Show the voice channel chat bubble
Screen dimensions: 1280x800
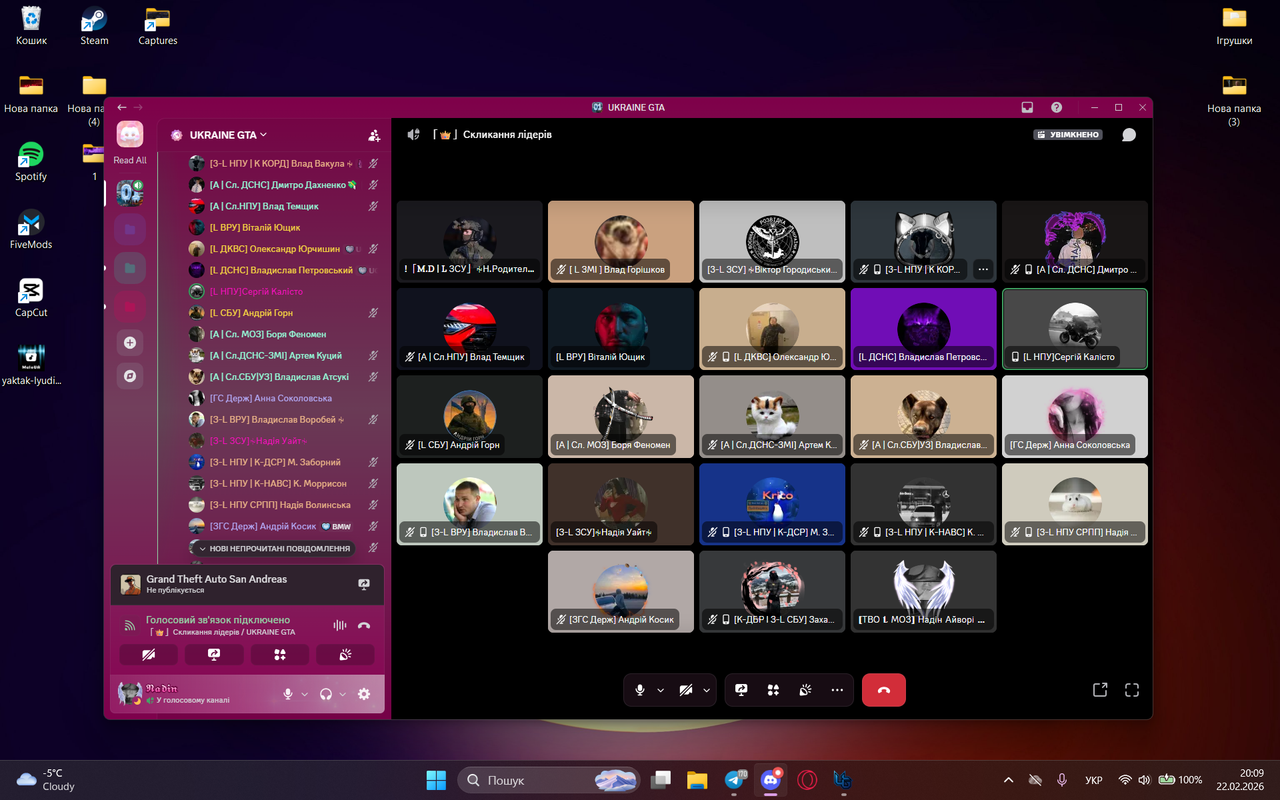[1129, 135]
